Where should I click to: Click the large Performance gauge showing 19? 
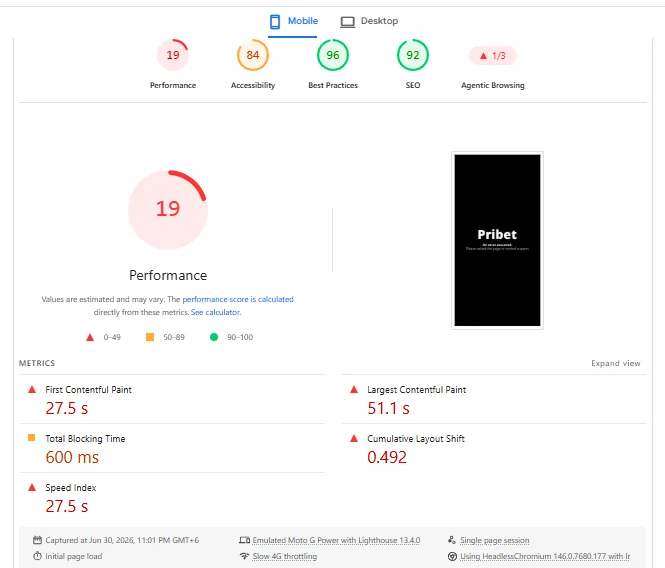click(168, 210)
